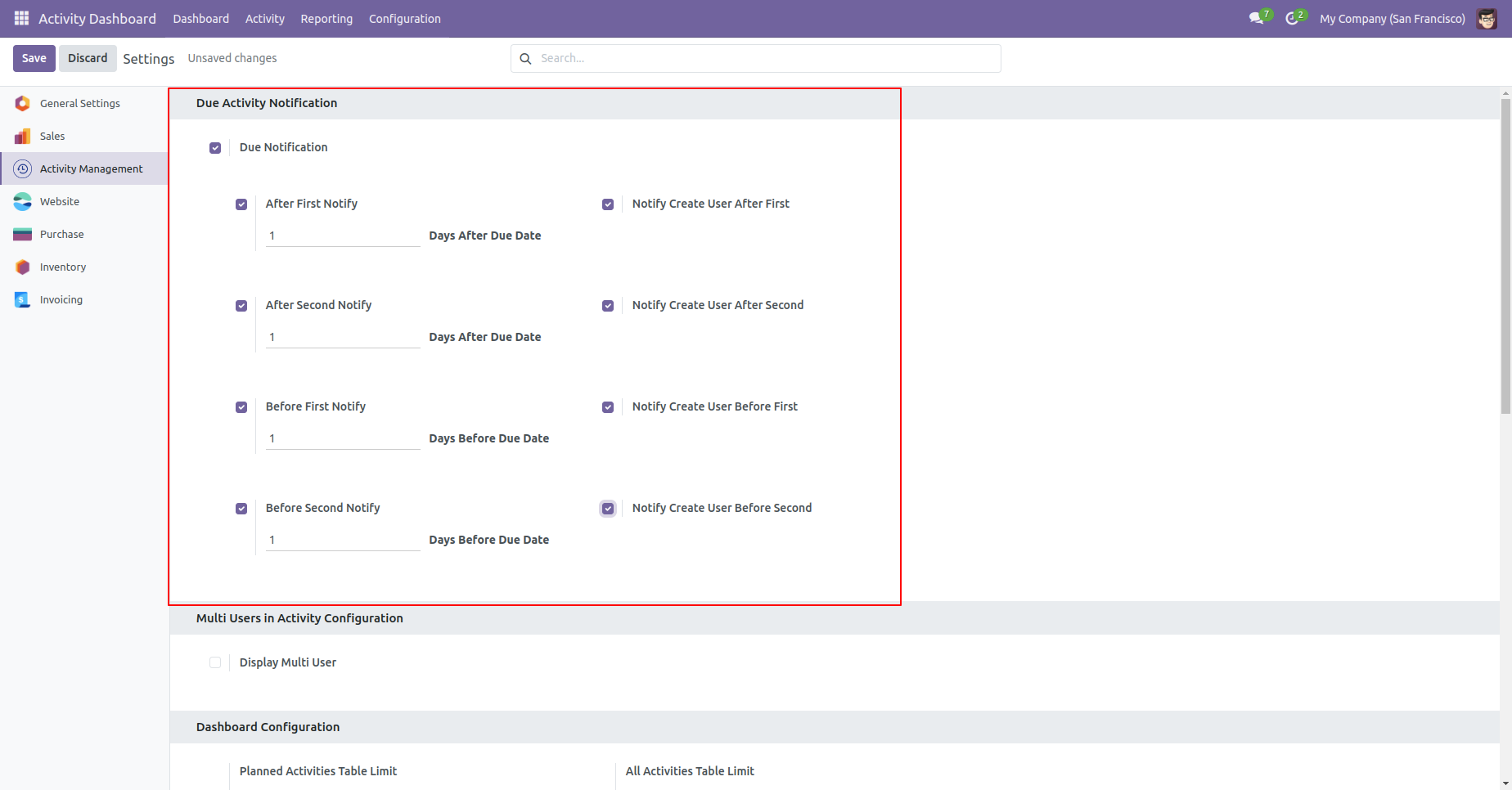Edit After First Notify days field
This screenshot has height=790, width=1512.
(x=343, y=236)
